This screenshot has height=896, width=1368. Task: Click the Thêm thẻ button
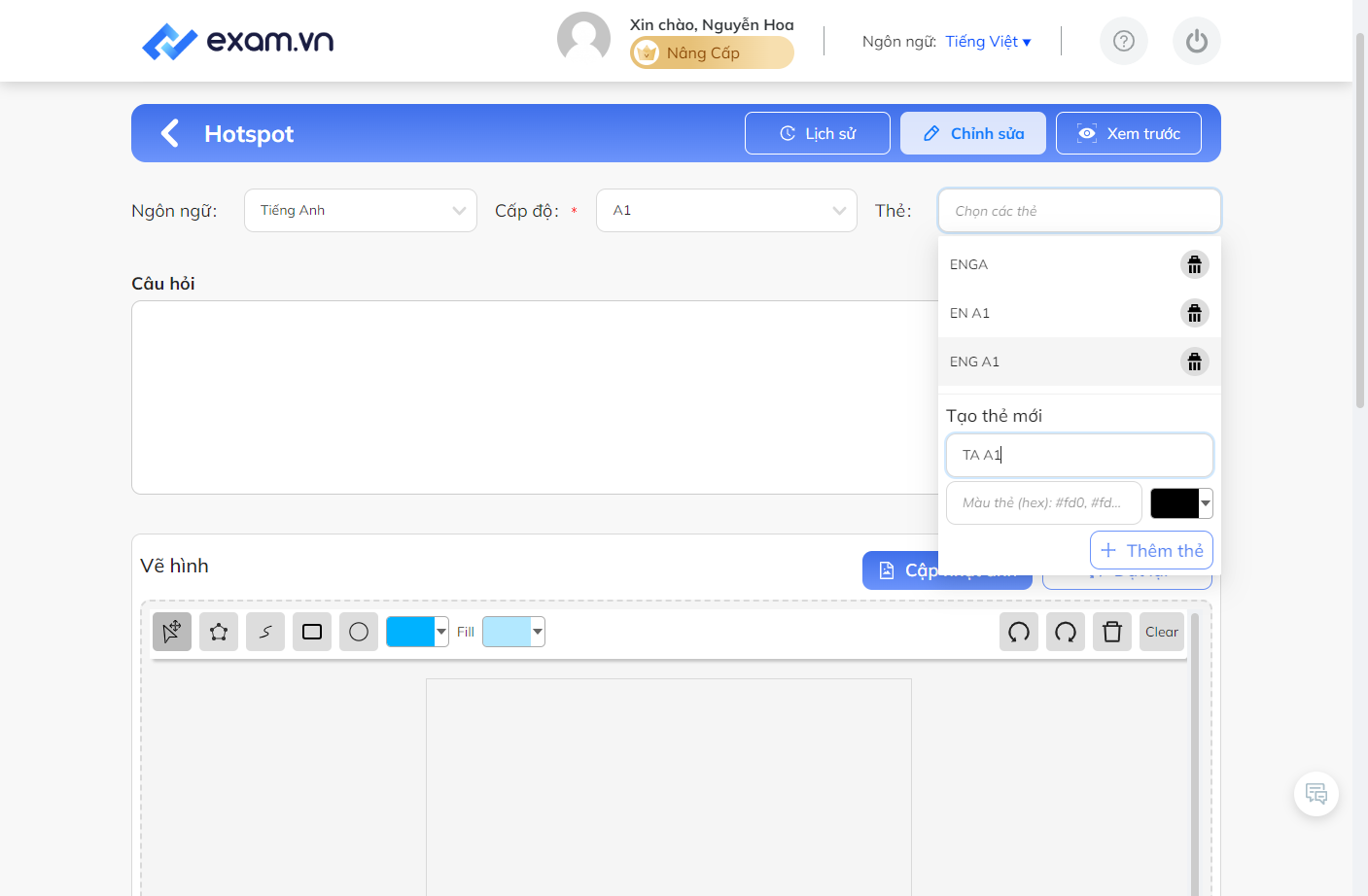pos(1151,550)
